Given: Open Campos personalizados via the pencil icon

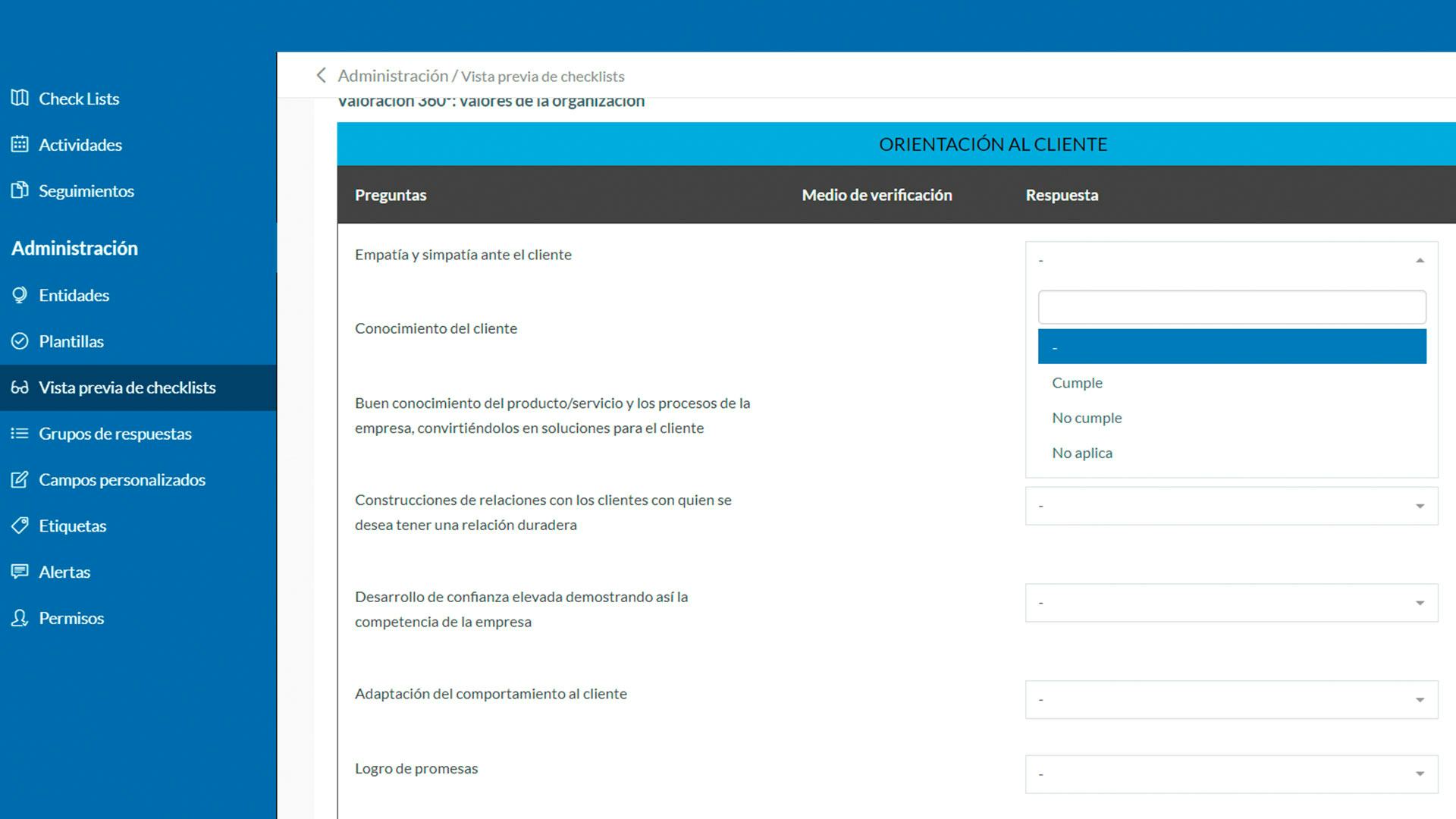Looking at the screenshot, I should [x=20, y=479].
